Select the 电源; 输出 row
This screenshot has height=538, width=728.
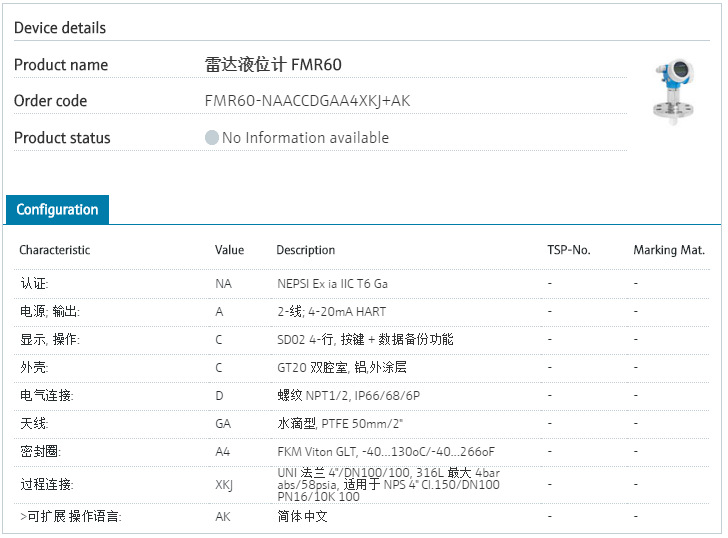point(49,312)
